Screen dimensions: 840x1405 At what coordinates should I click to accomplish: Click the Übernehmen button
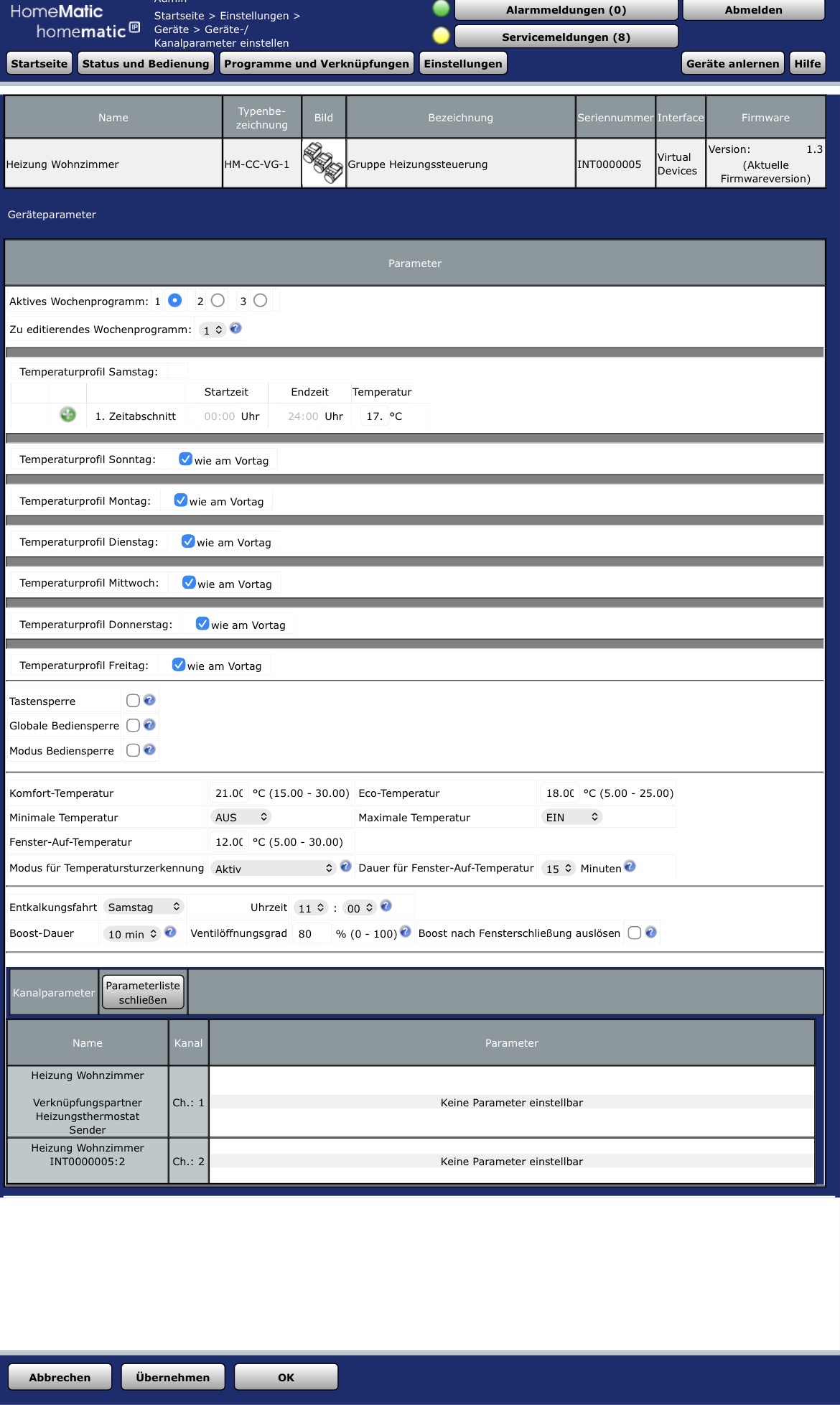tap(172, 1377)
